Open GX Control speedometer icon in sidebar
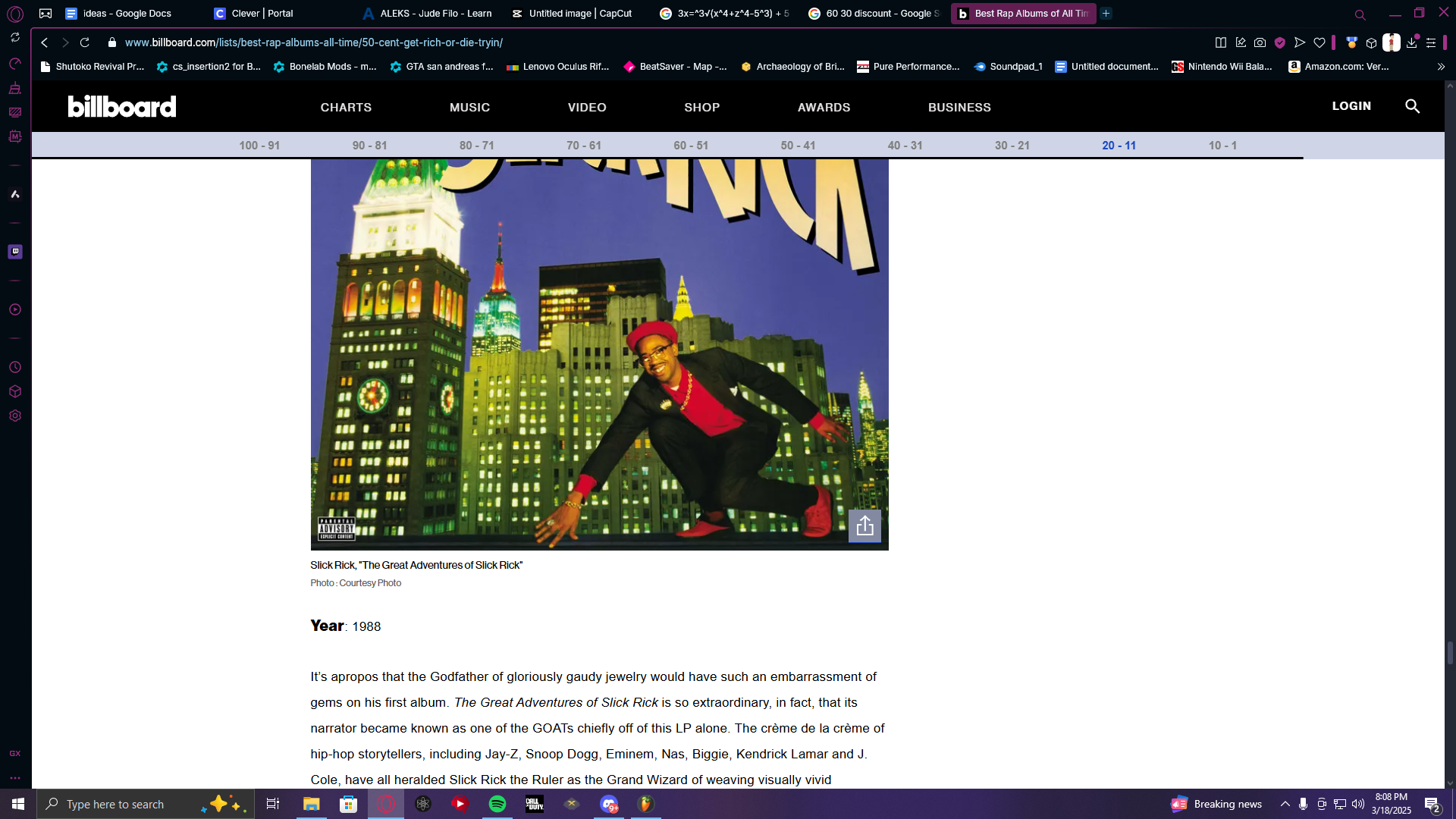 15,64
